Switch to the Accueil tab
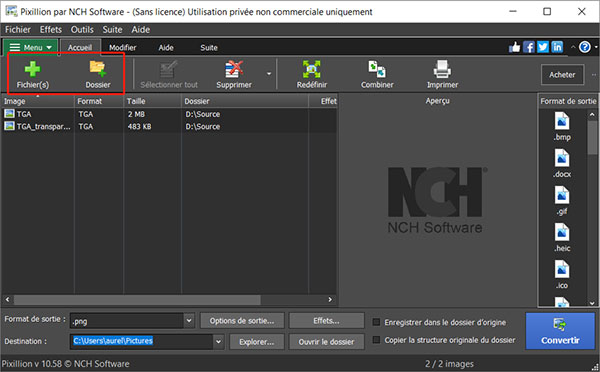The width and height of the screenshot is (600, 372). 80,47
